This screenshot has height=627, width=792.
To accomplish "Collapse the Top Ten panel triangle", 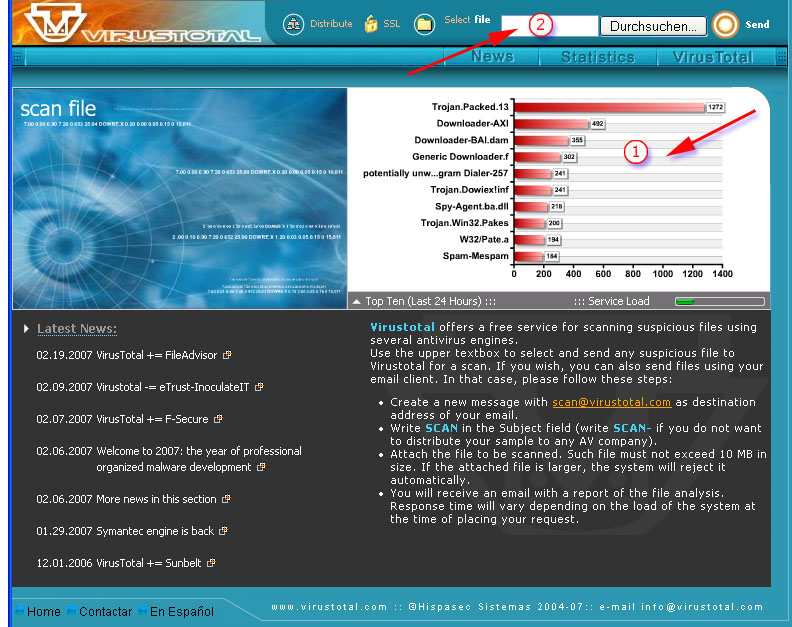I will (x=357, y=302).
